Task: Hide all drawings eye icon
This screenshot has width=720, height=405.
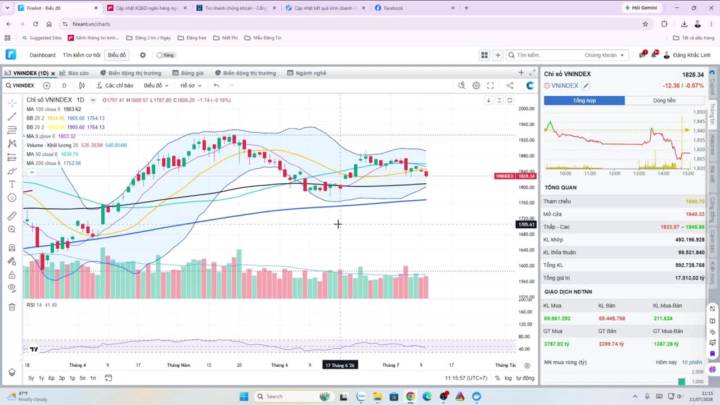Action: [x=12, y=288]
